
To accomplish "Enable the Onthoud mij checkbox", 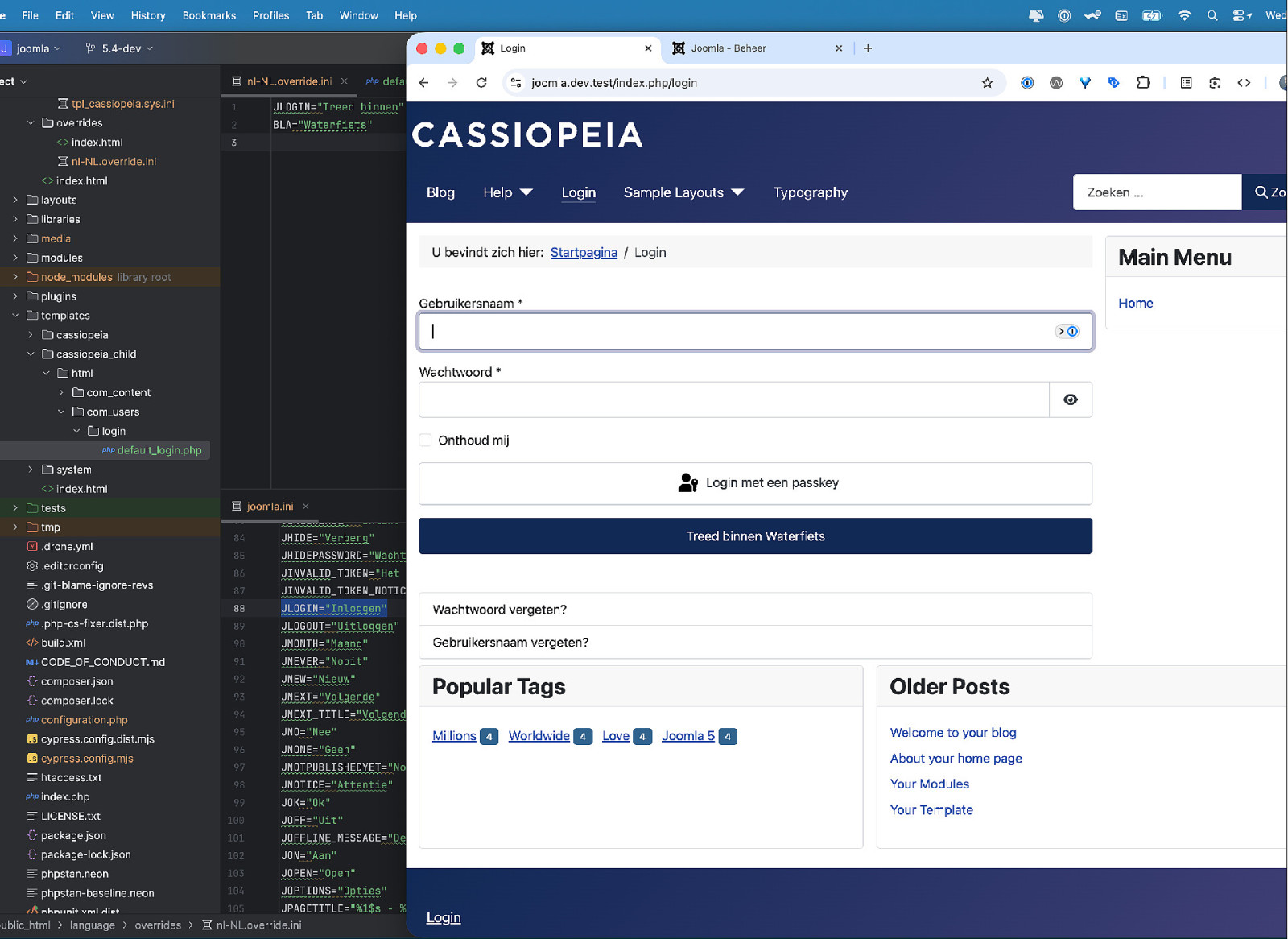I will 425,440.
